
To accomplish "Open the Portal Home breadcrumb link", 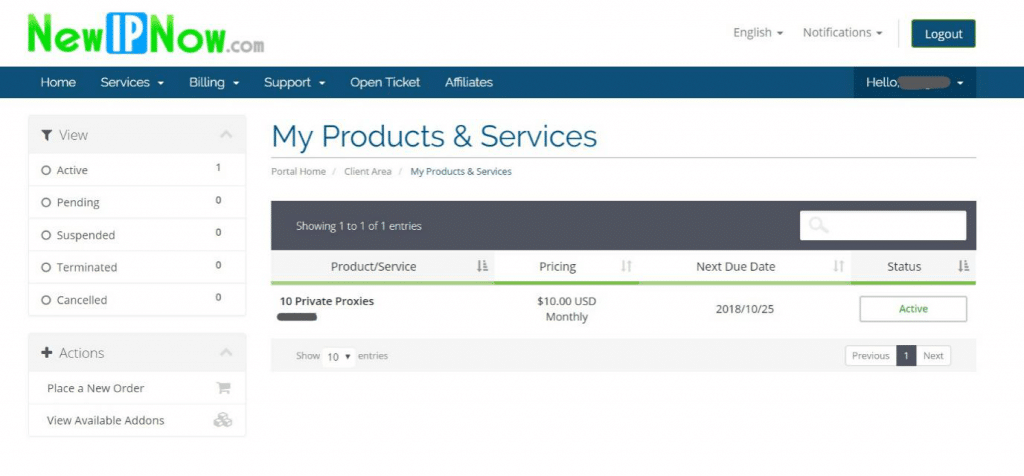I will (x=298, y=172).
